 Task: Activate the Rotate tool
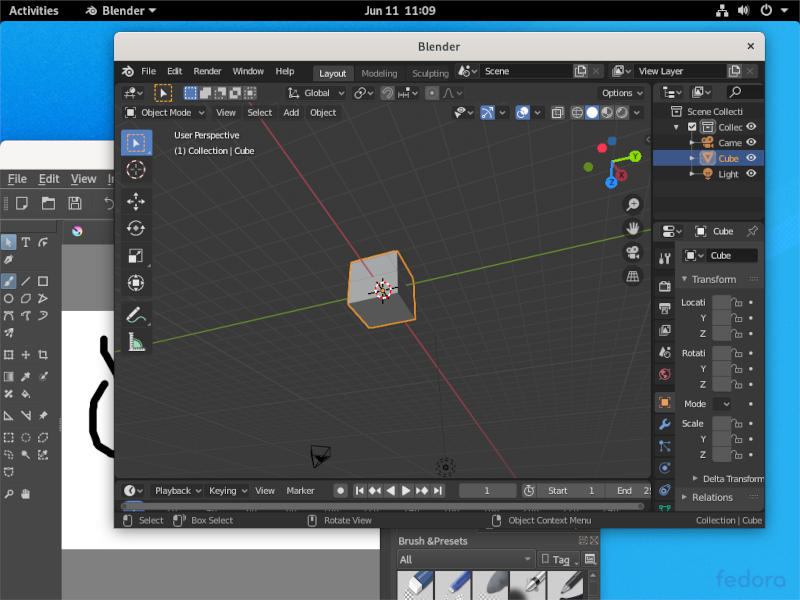point(137,228)
